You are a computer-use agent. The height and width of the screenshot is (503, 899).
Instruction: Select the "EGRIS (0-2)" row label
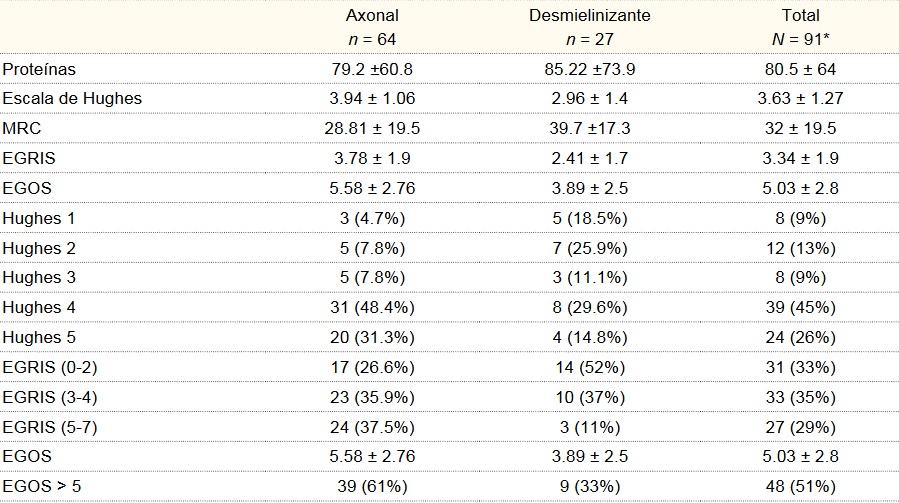50,367
